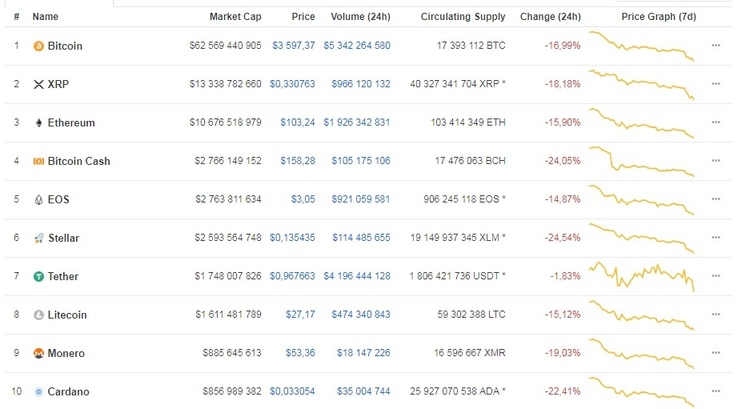Click the Stellar rocket logo icon
The width and height of the screenshot is (750, 409).
(x=39, y=238)
